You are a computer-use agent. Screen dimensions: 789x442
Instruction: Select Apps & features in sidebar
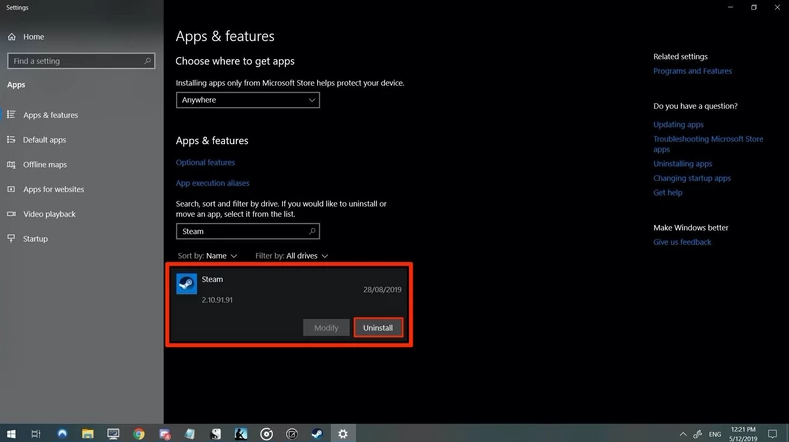click(50, 115)
